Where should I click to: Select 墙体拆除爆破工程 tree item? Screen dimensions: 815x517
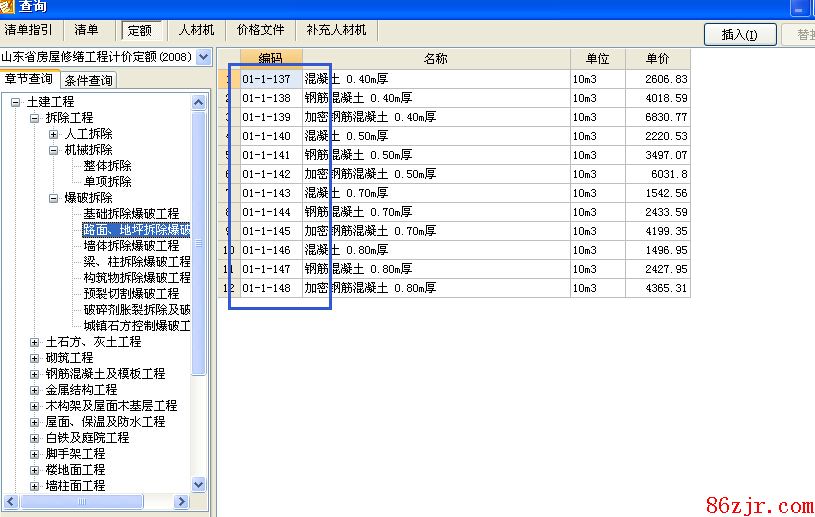coord(131,246)
